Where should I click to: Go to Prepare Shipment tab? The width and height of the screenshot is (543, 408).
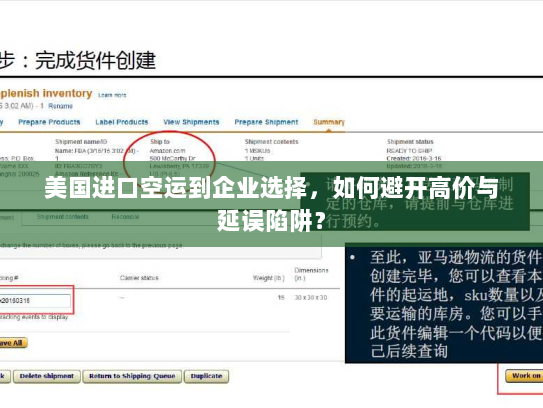click(266, 122)
